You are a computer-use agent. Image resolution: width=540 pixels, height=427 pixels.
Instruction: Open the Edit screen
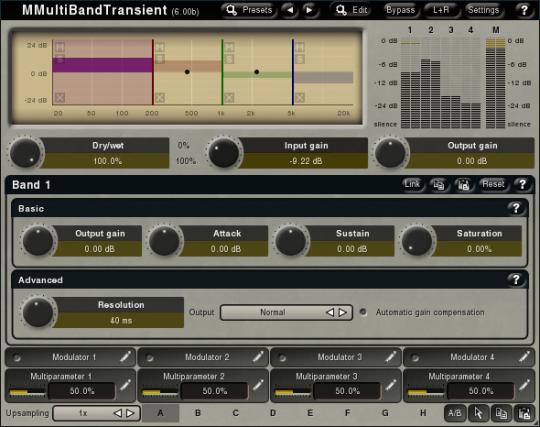pos(351,10)
